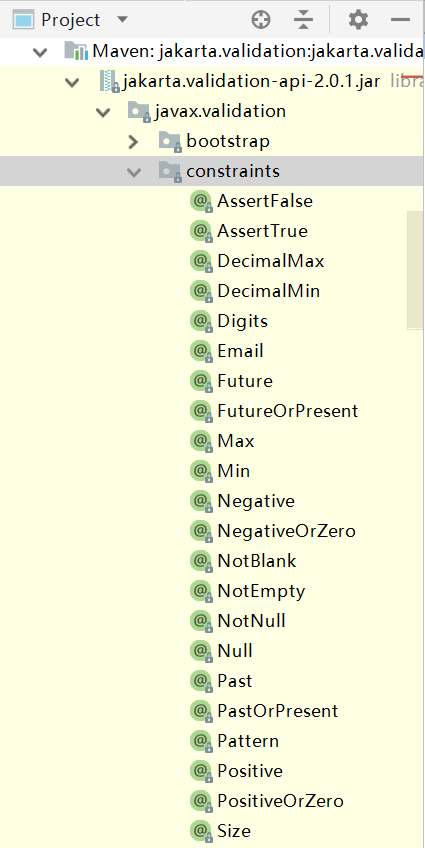Hide the Project panel with minus icon
Image resolution: width=425 pixels, height=848 pixels.
click(x=400, y=20)
